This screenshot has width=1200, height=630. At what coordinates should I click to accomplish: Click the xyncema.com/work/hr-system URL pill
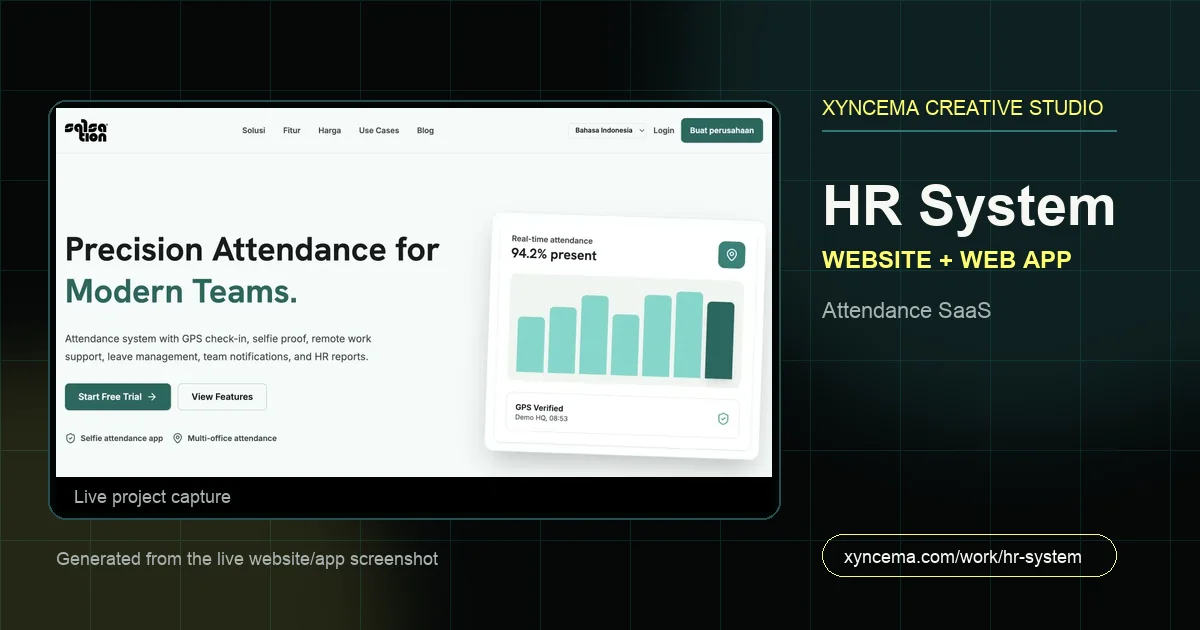969,556
